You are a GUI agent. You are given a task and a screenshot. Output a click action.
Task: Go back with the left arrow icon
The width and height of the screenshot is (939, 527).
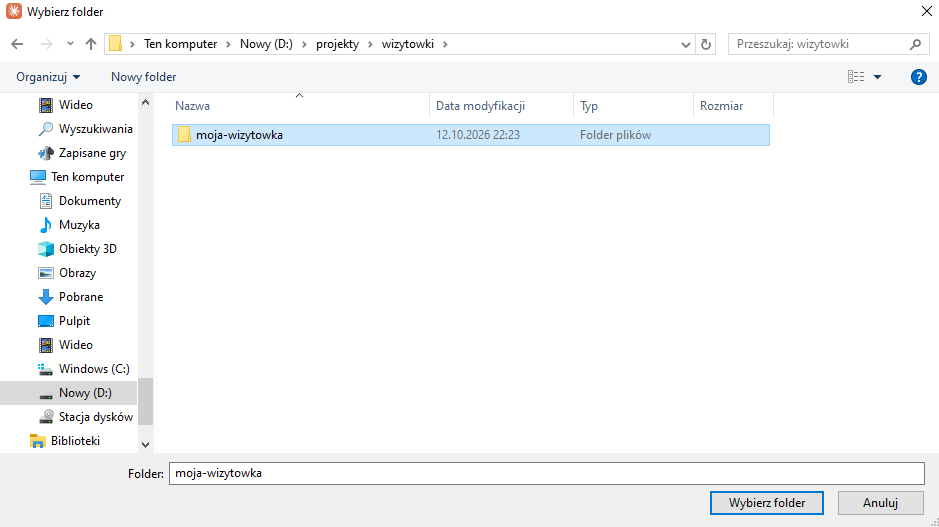pyautogui.click(x=17, y=44)
